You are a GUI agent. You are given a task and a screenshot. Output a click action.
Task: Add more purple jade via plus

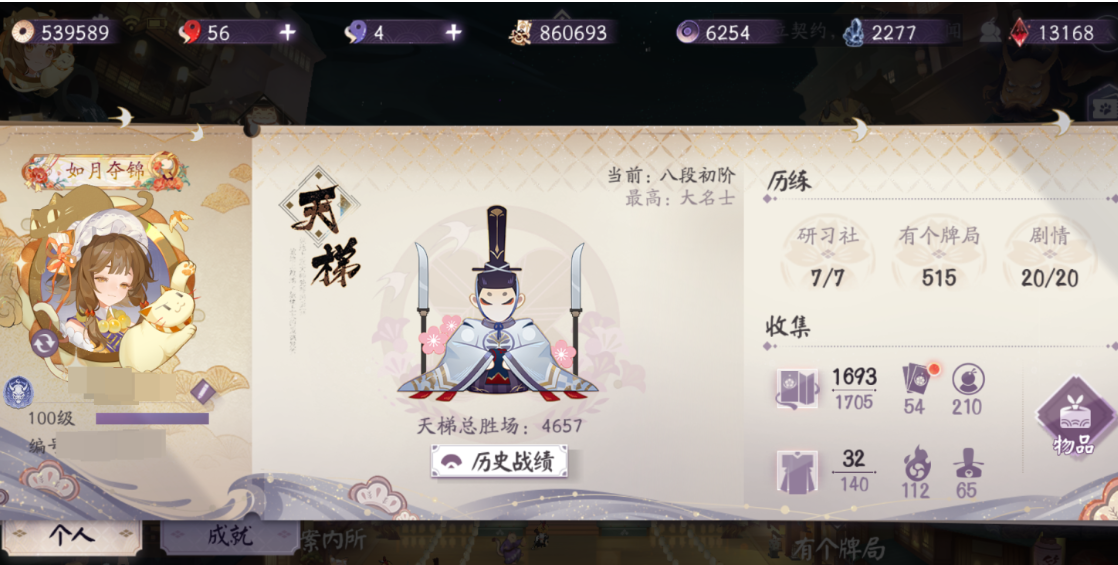(453, 32)
